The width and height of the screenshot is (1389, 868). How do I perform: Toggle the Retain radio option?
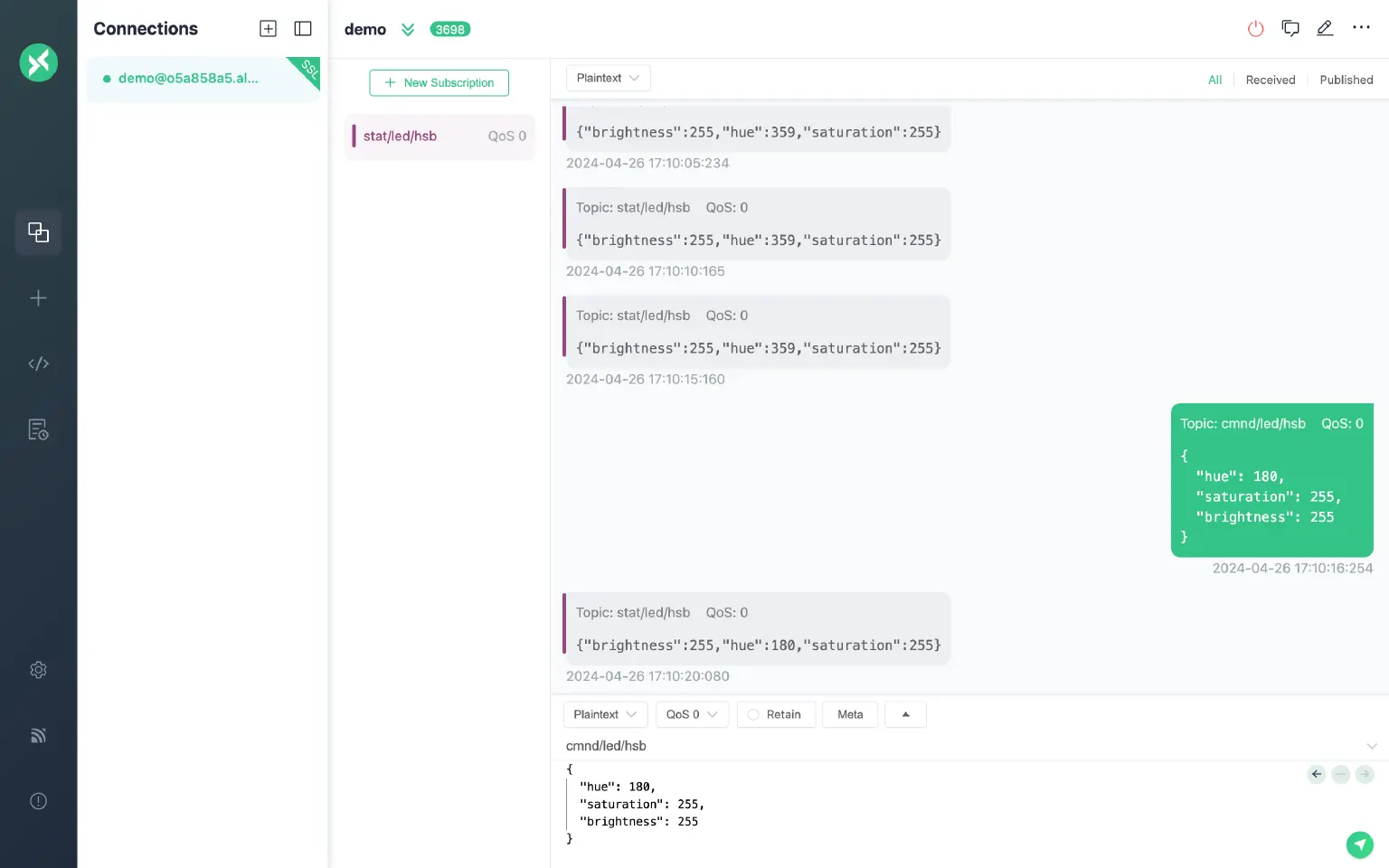(x=775, y=714)
